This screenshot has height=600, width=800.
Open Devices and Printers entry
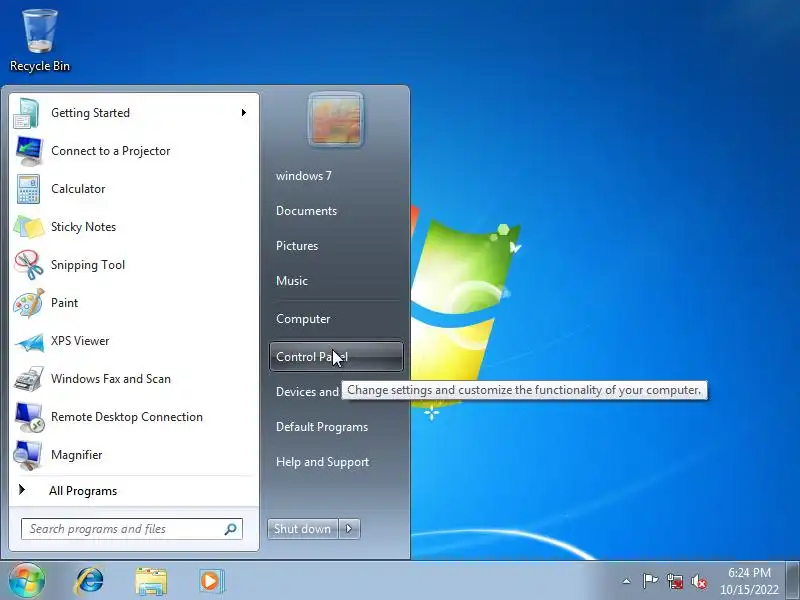pyautogui.click(x=307, y=392)
